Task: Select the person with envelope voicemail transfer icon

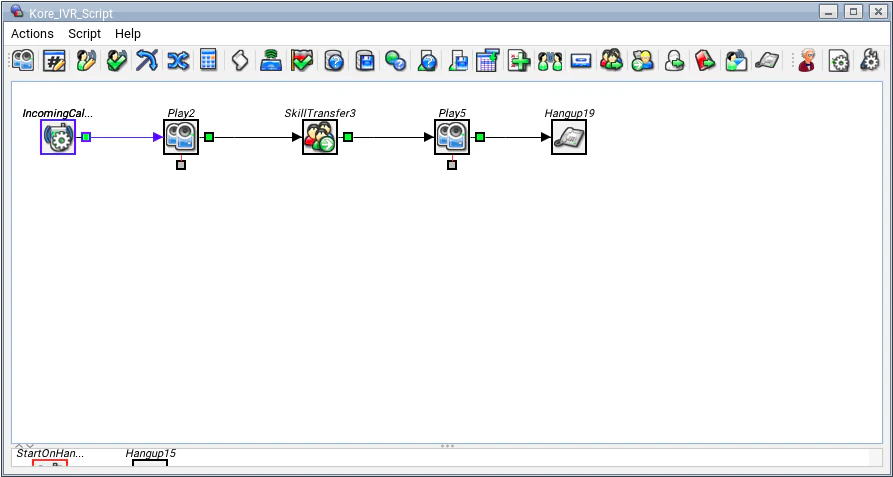Action: tap(736, 60)
